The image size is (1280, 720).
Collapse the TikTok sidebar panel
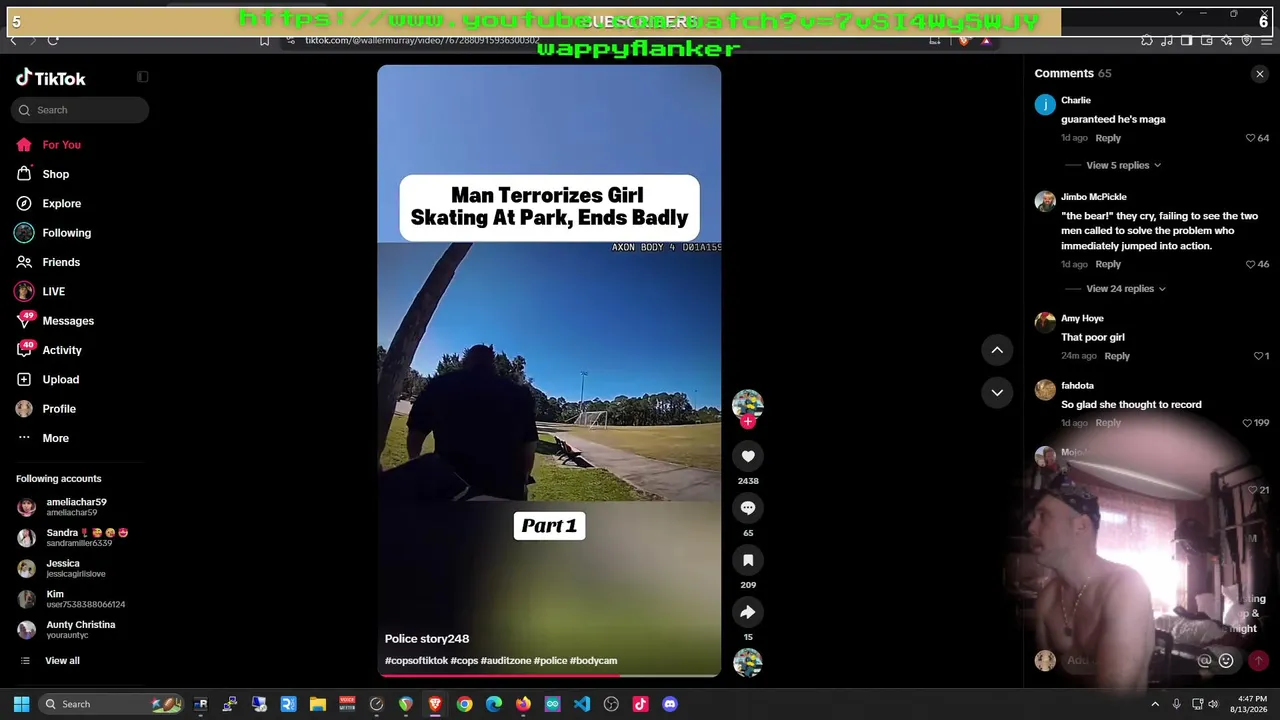coord(142,77)
